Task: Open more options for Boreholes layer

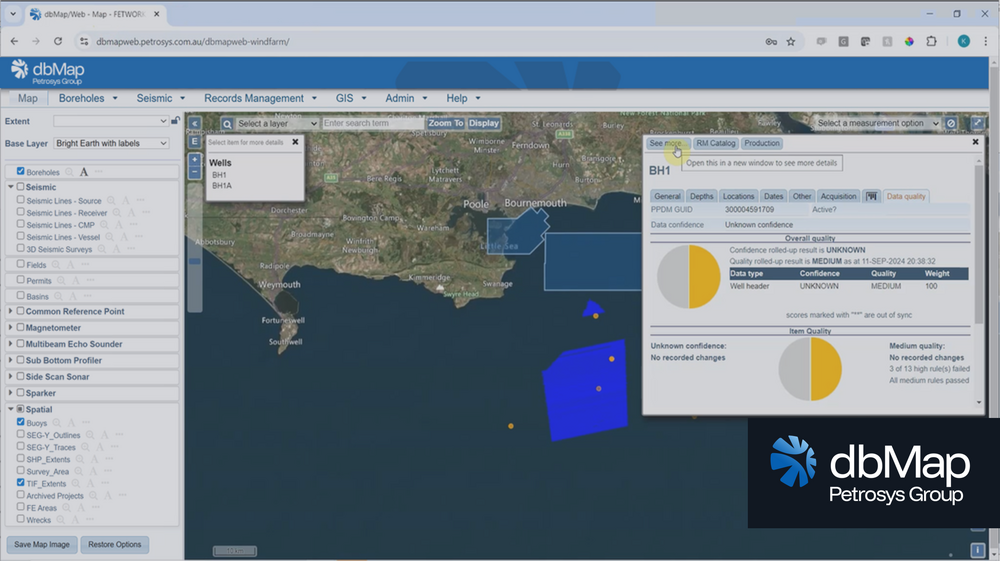Action: point(98,172)
